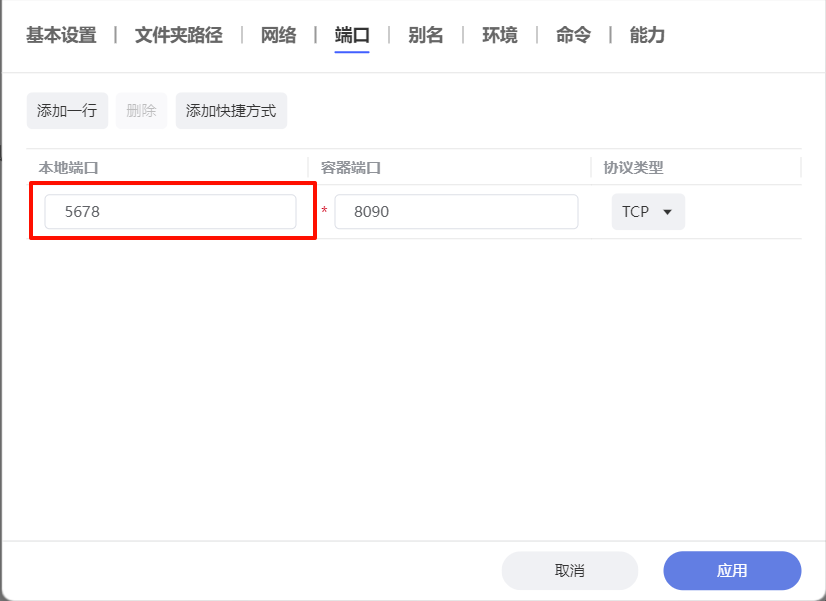Cancel with the 取消 button

569,570
